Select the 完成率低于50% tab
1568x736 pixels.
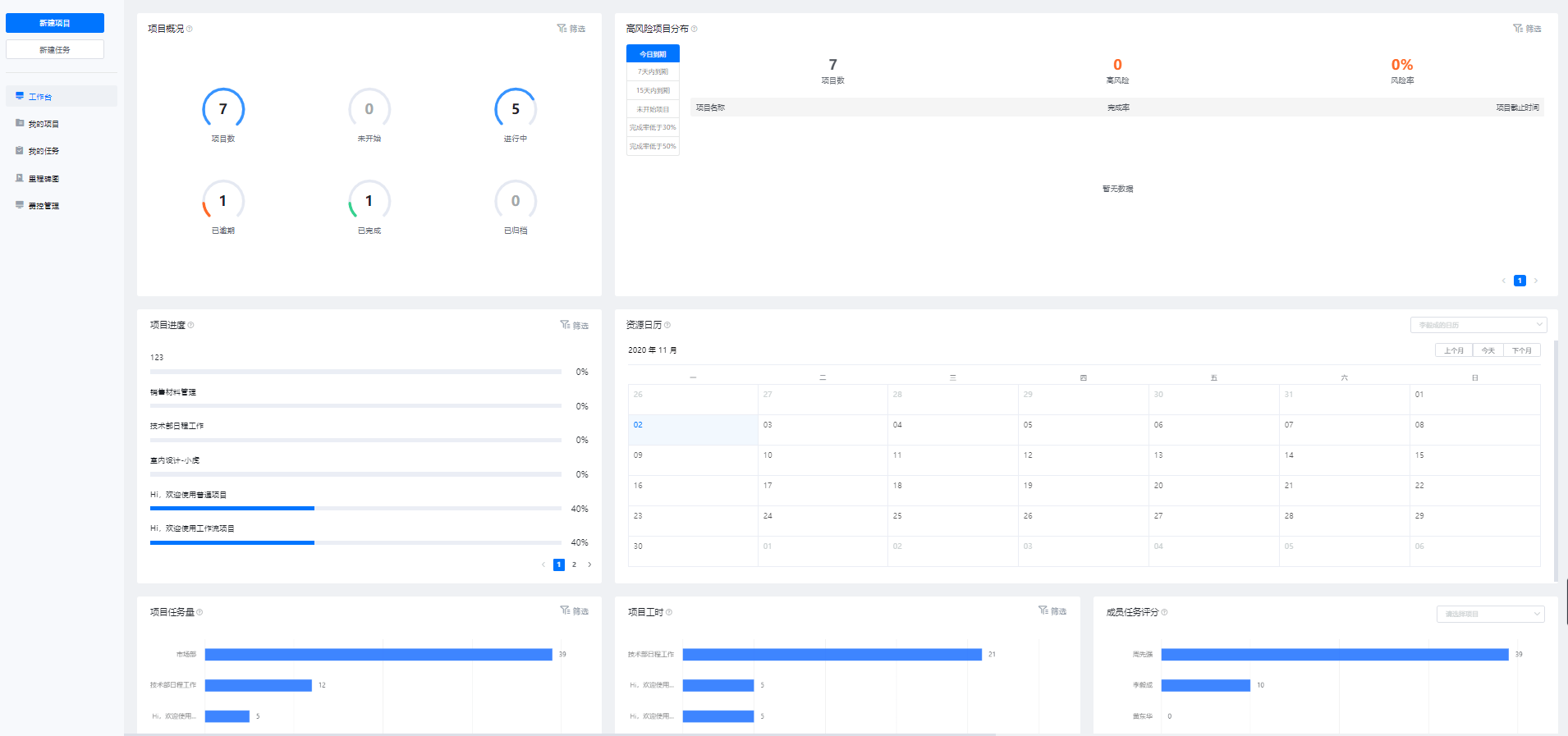click(653, 146)
